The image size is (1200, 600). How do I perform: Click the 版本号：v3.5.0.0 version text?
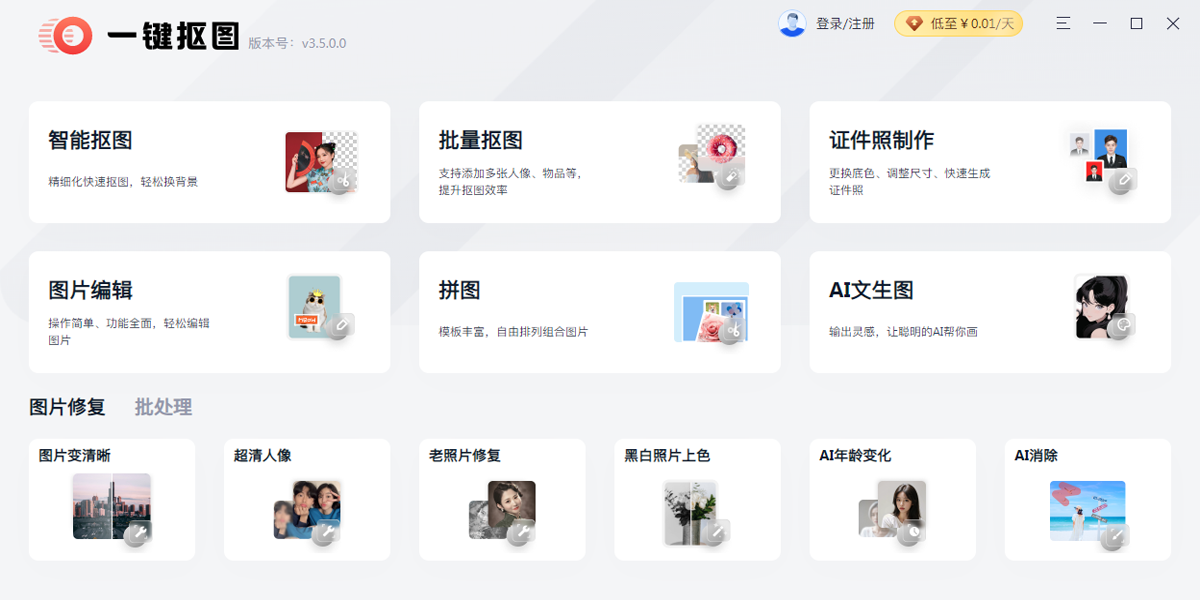[x=297, y=44]
